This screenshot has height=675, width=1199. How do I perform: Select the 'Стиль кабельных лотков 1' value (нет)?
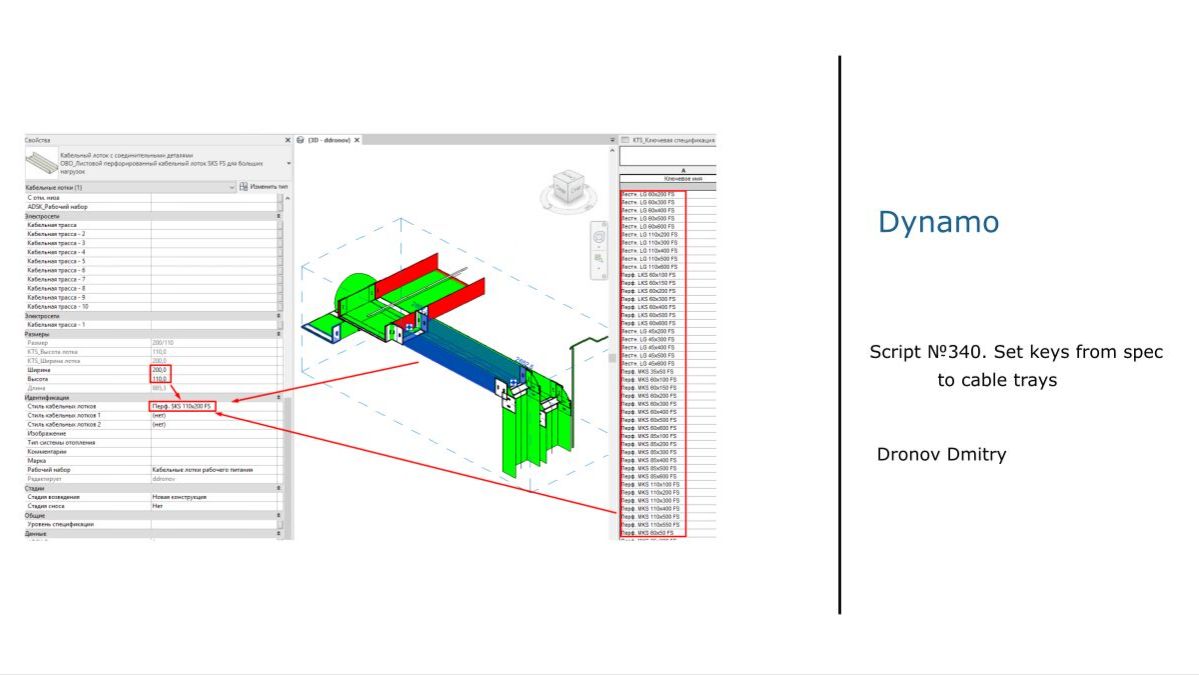(216, 415)
